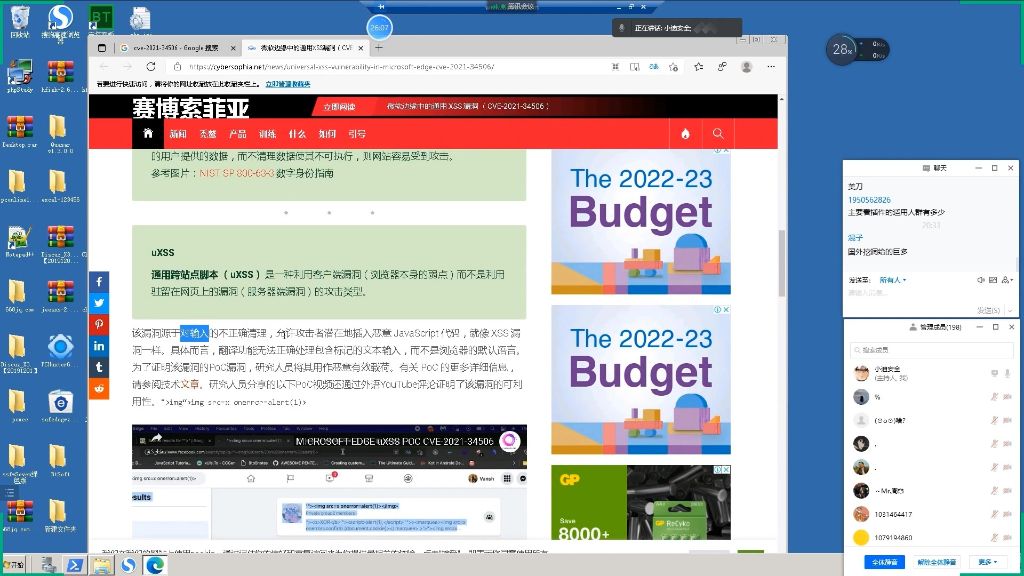
Task: Click the Twitter share icon
Action: coord(99,303)
